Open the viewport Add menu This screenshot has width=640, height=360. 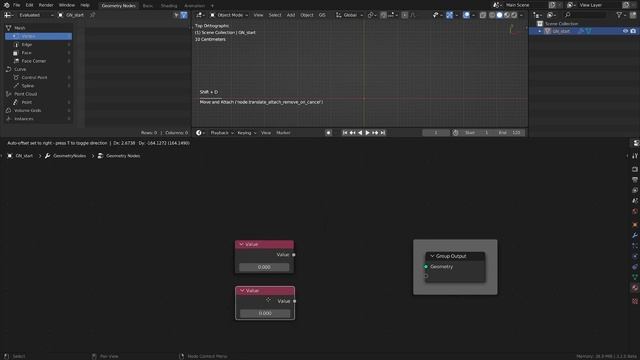[x=291, y=15]
